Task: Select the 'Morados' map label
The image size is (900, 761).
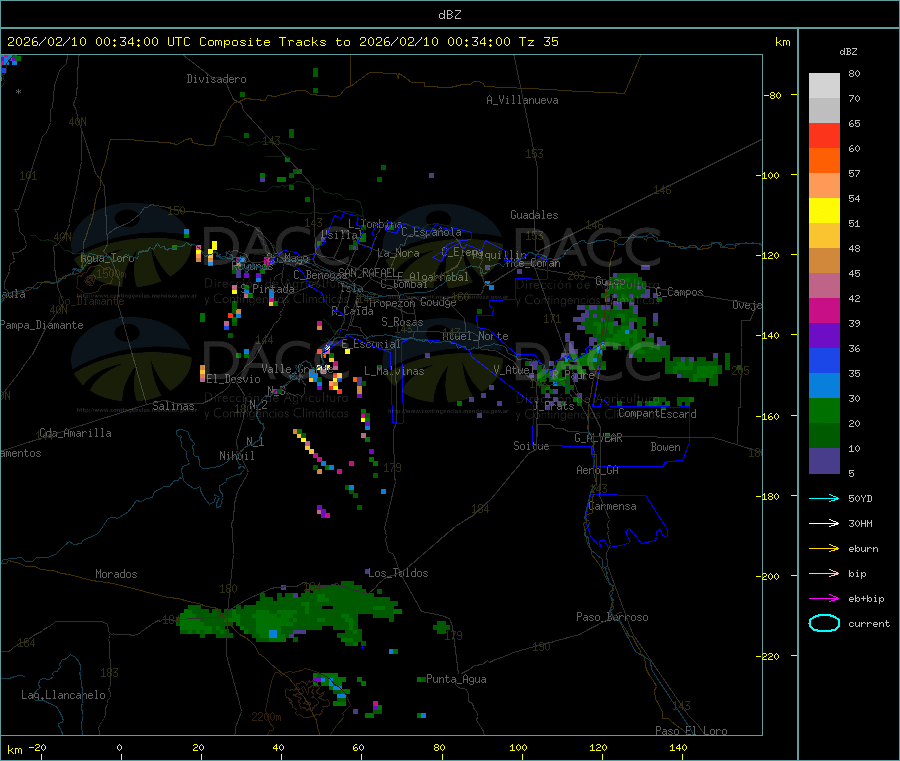Action: pos(116,574)
